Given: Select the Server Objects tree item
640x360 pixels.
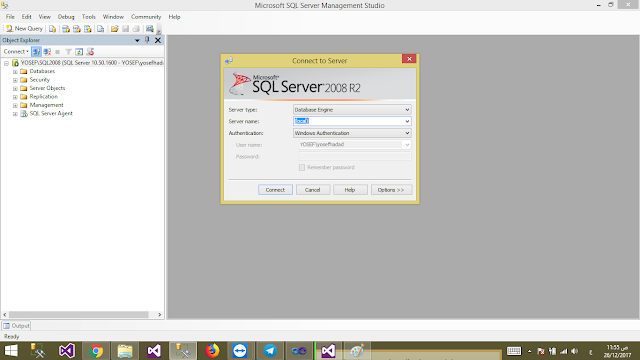Looking at the screenshot, I should pyautogui.click(x=47, y=88).
